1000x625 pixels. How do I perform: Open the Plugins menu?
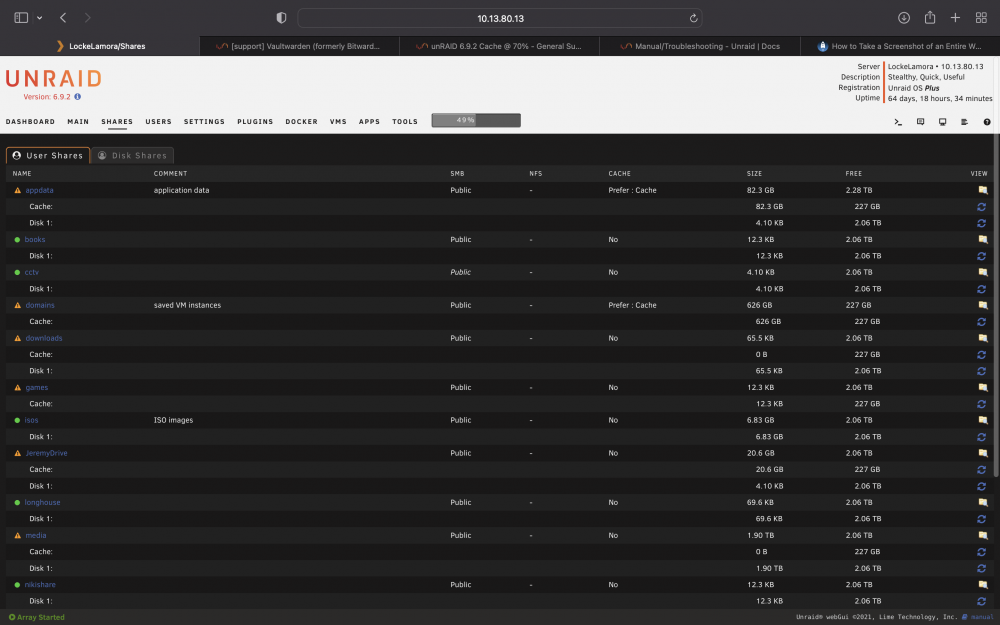pyautogui.click(x=255, y=121)
